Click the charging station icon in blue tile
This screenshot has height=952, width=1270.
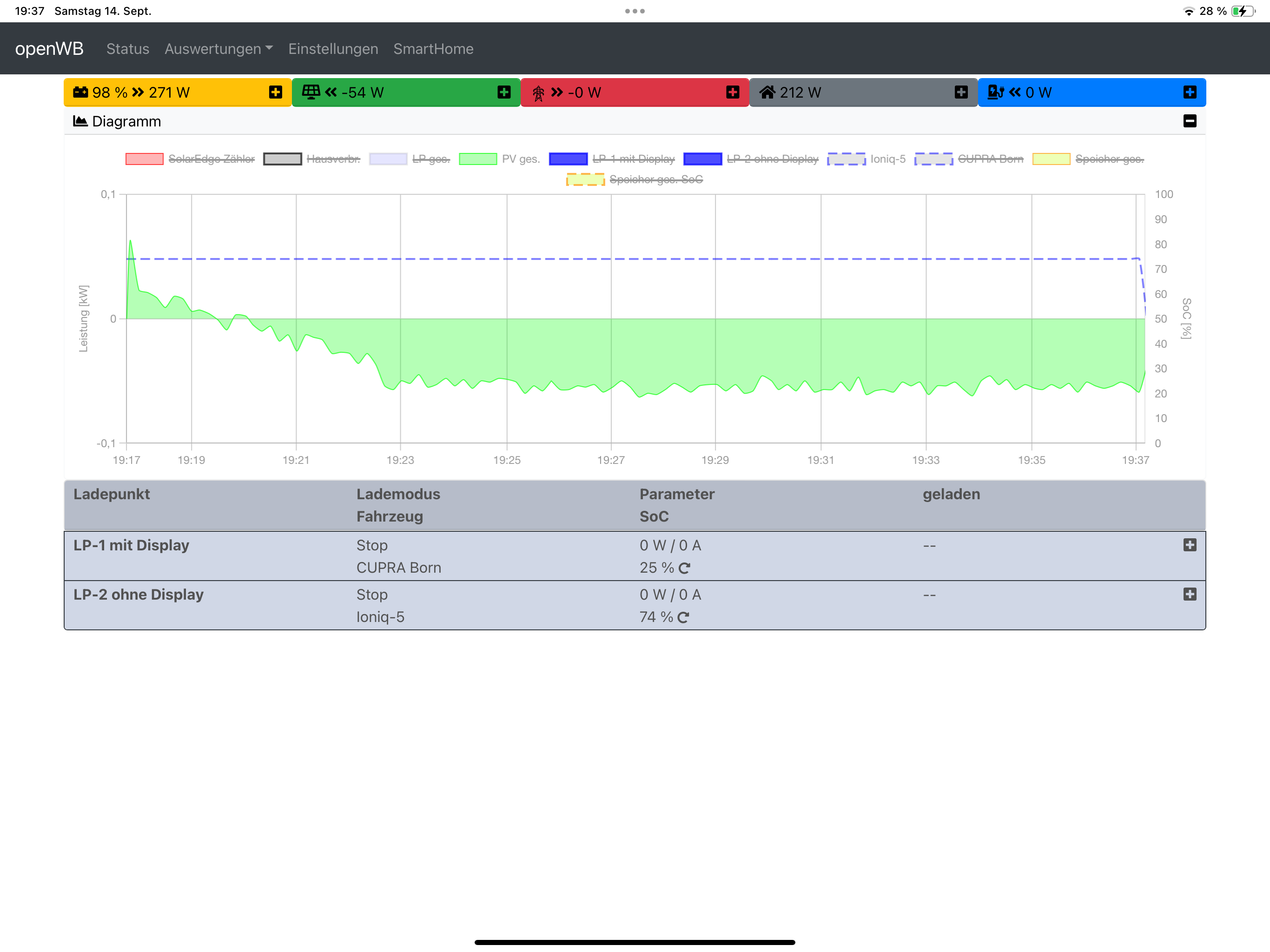[x=995, y=93]
